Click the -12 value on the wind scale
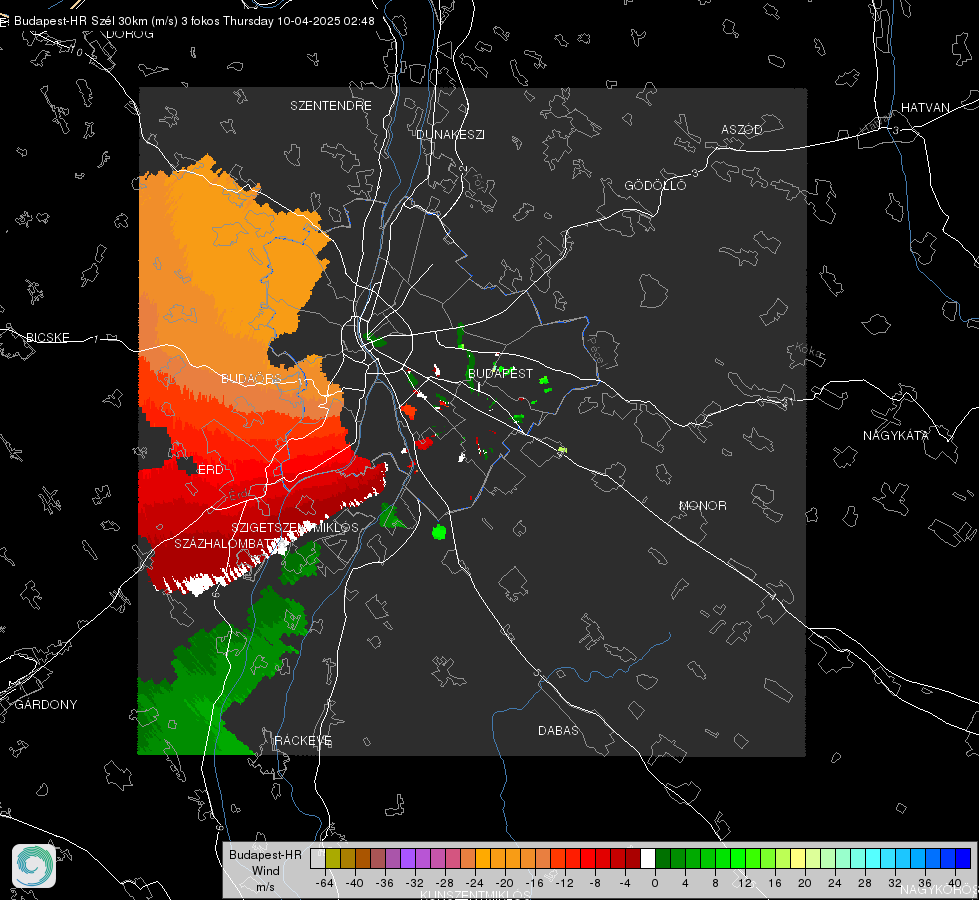This screenshot has width=979, height=900. (564, 883)
